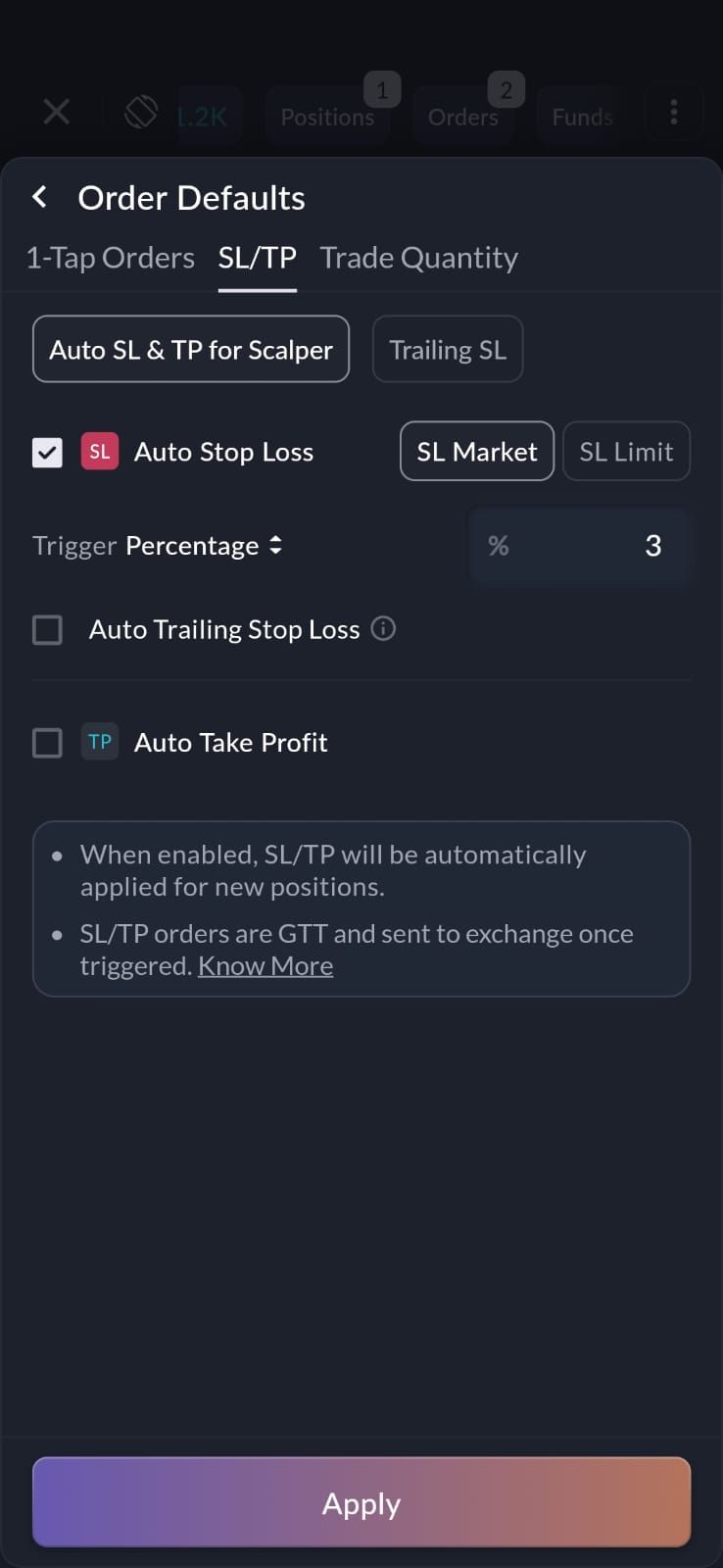
Task: Enable the Auto Take Profit checkbox
Action: 47,743
